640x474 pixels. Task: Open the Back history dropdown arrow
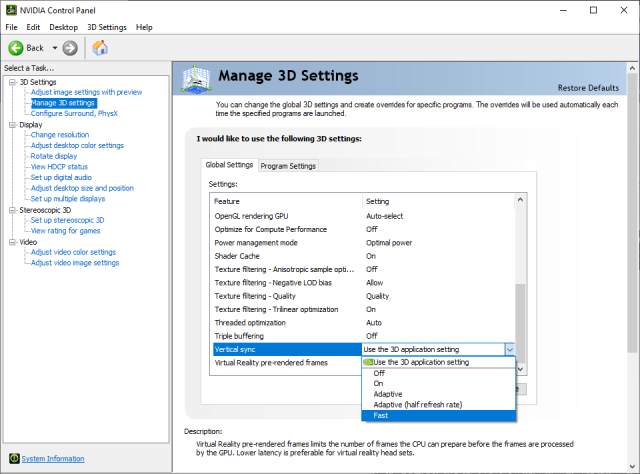(55, 48)
